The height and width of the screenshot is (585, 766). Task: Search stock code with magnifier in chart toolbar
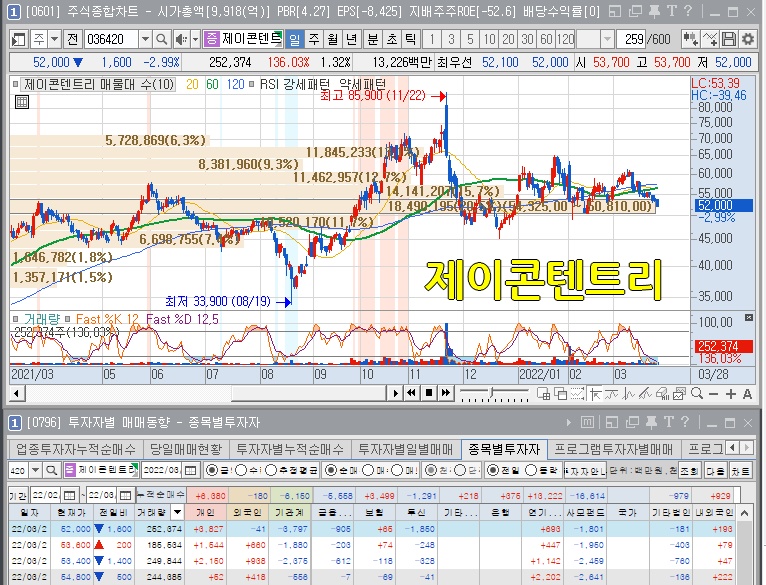[x=162, y=39]
